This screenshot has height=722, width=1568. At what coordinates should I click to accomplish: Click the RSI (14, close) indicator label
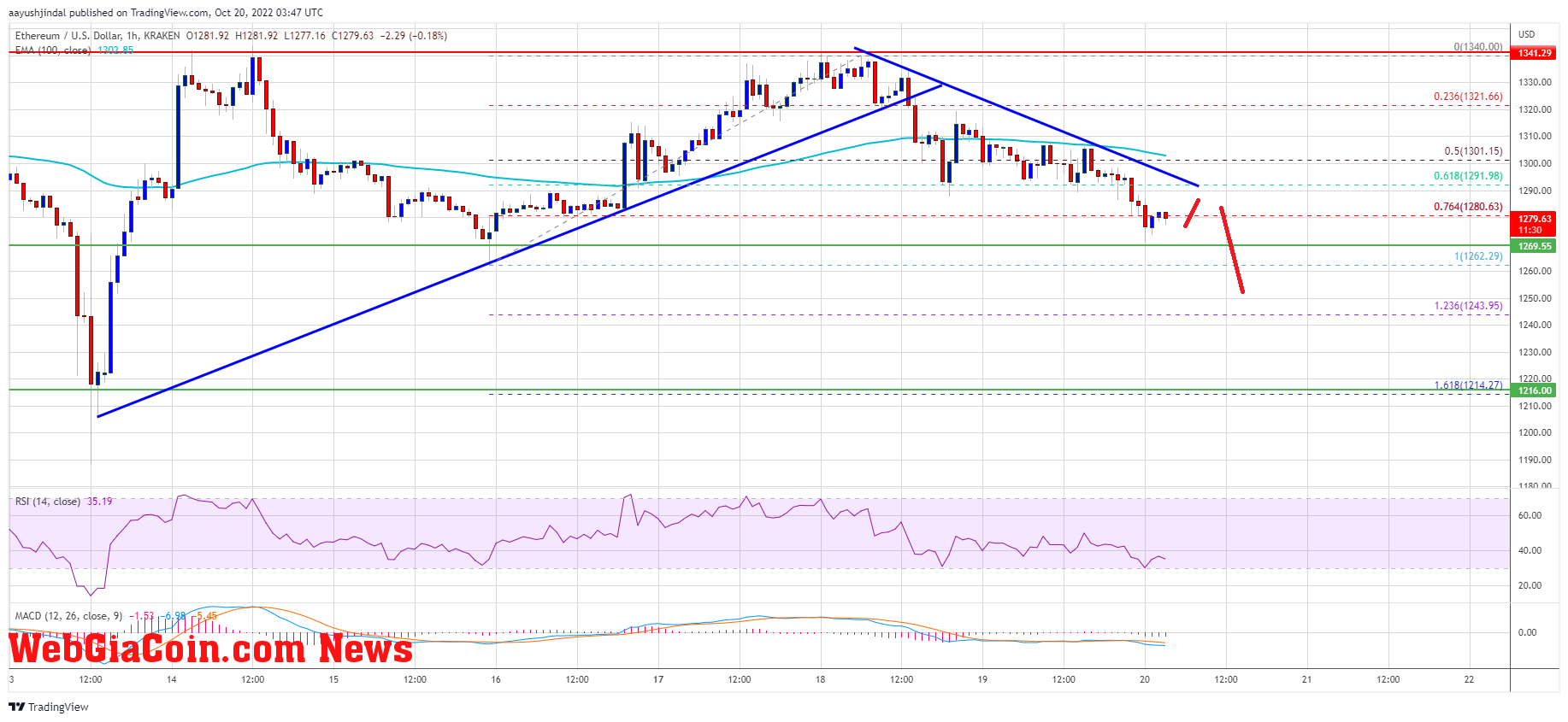click(48, 502)
